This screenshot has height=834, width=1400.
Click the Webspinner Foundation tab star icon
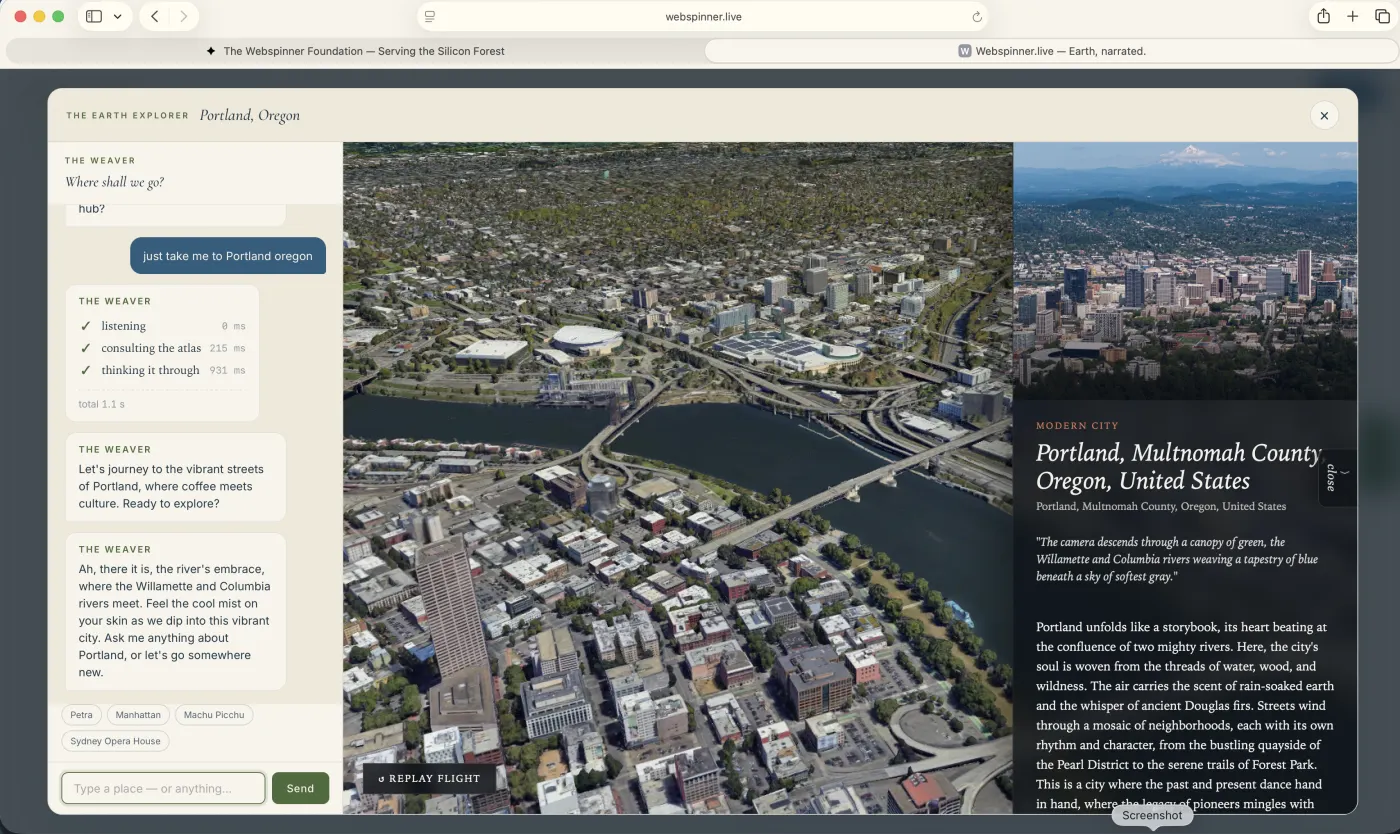211,51
